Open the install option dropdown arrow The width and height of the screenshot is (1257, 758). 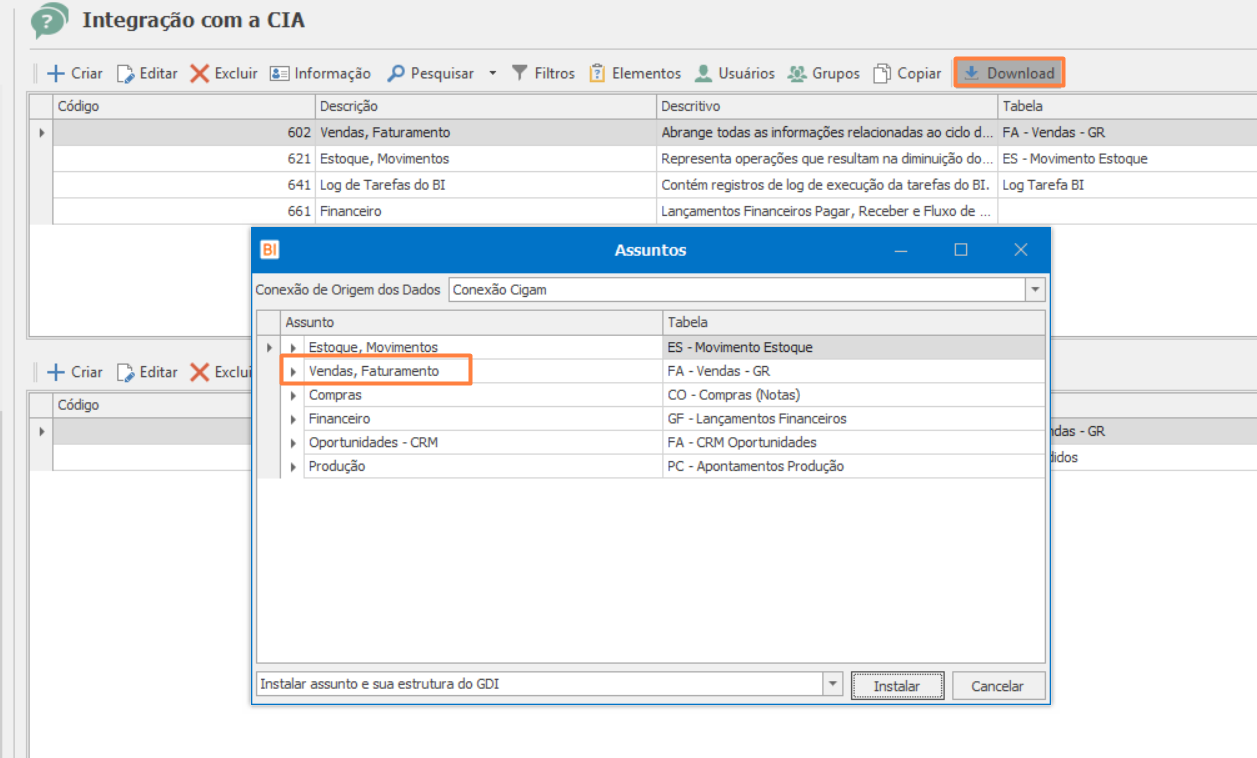click(x=833, y=684)
